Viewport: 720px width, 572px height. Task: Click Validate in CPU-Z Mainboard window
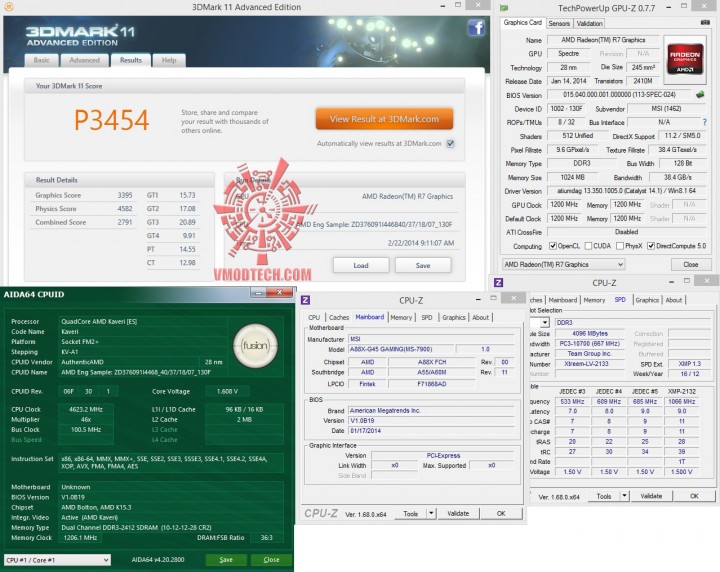[x=458, y=513]
